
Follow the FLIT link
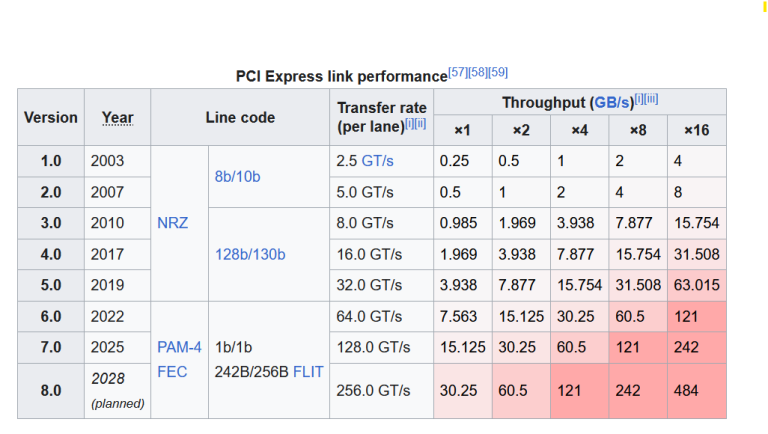click(x=308, y=372)
